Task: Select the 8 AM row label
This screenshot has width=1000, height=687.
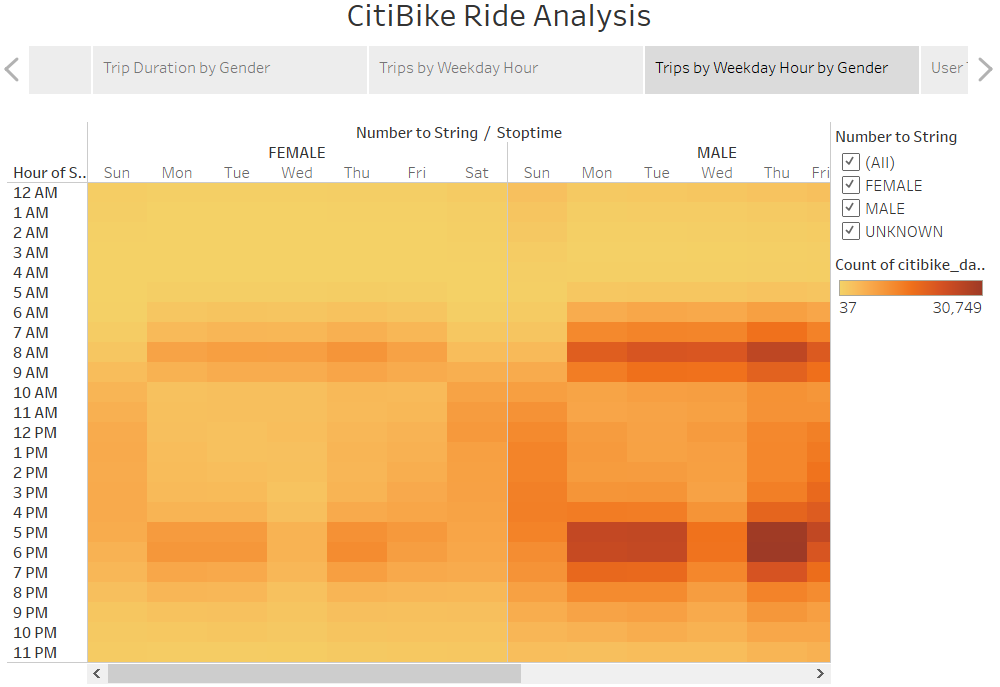Action: point(33,352)
